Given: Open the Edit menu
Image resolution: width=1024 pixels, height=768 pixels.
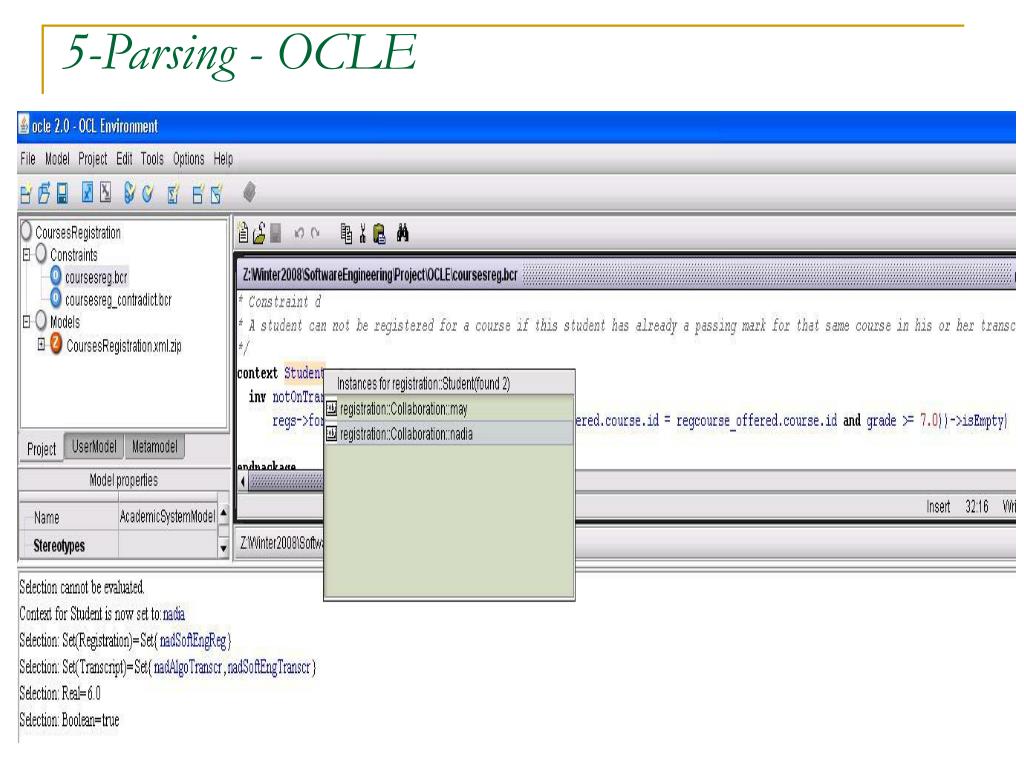Looking at the screenshot, I should [x=124, y=159].
